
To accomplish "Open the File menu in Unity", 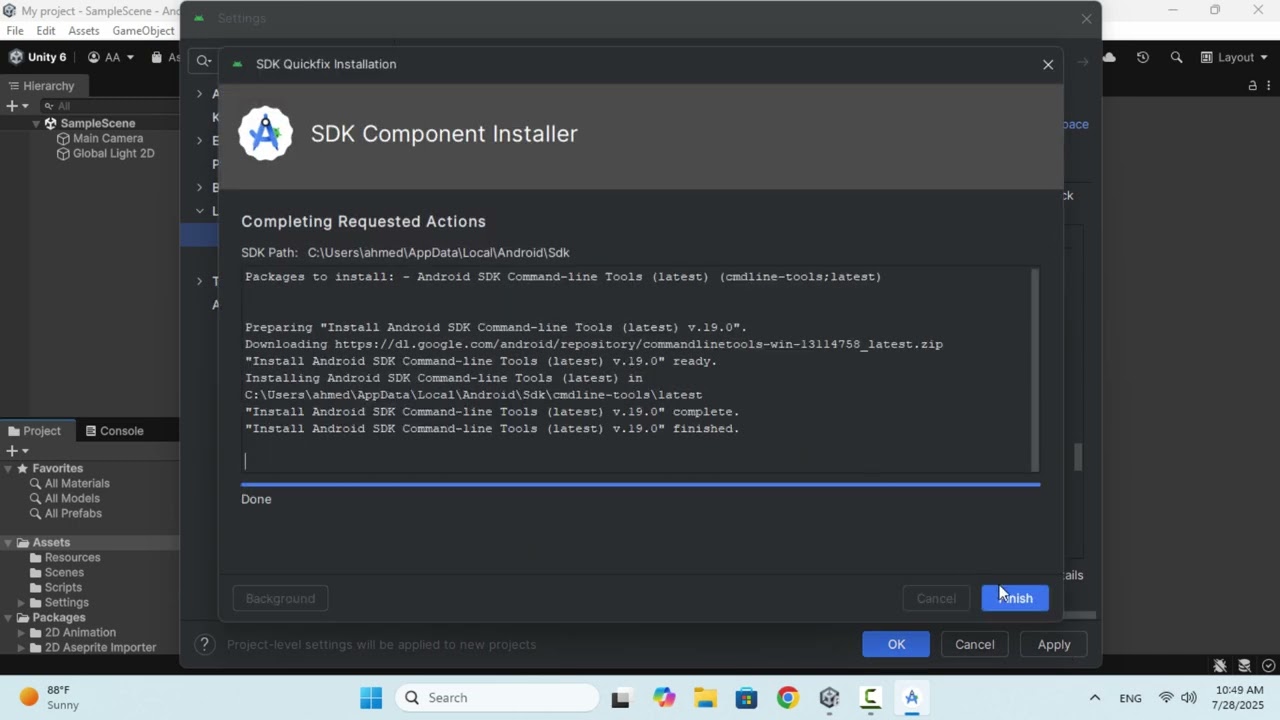I will pos(15,31).
